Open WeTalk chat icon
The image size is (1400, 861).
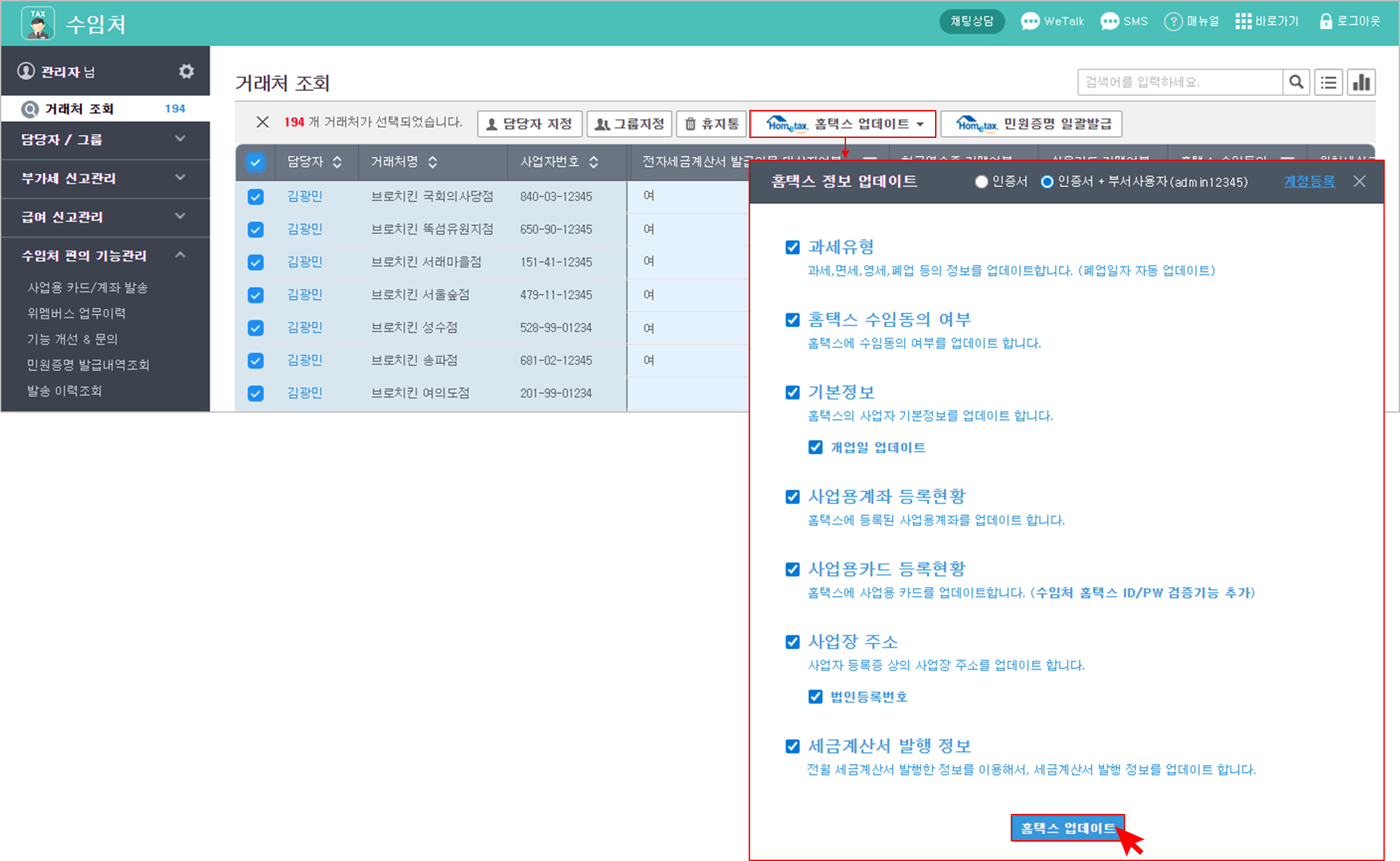(1030, 22)
